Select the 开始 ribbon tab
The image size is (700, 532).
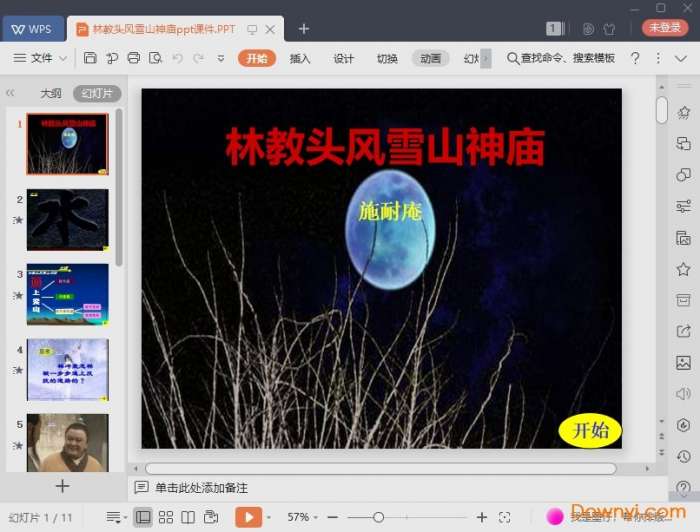tap(257, 58)
